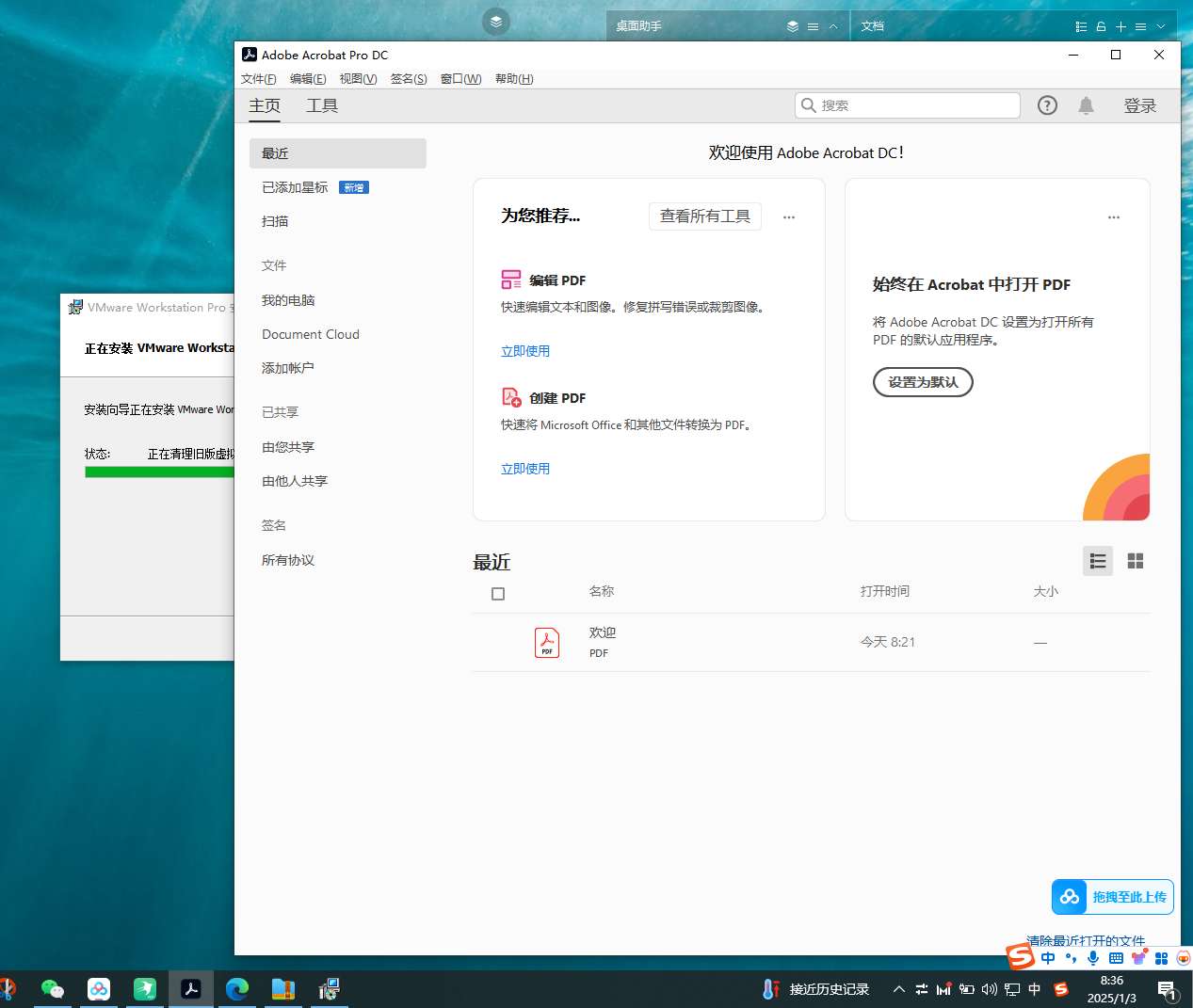Viewport: 1193px width, 1008px height.
Task: Click the plus icon in 文档 widget
Action: [1120, 26]
